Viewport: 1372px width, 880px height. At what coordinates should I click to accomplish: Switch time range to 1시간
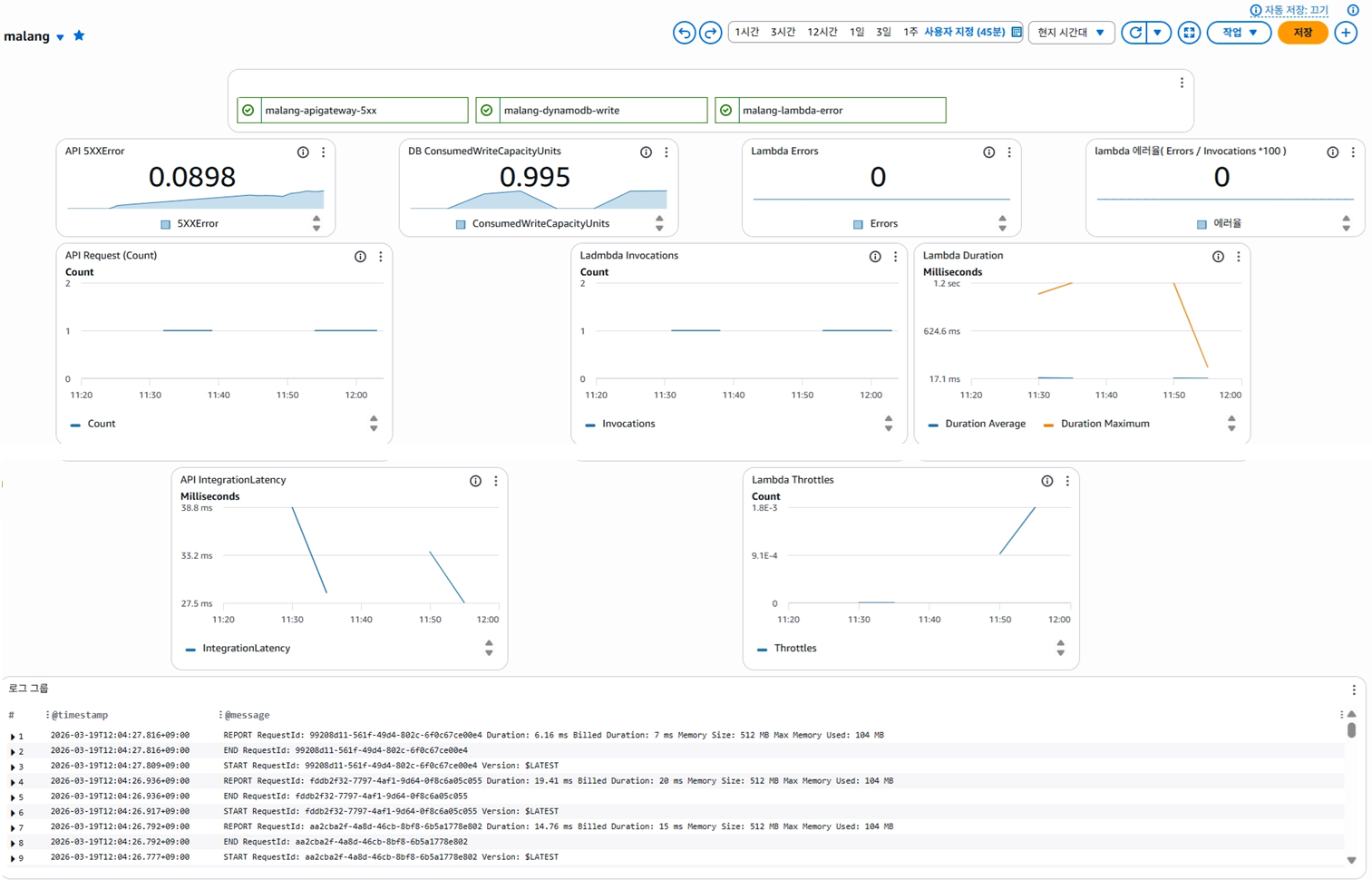[x=746, y=31]
